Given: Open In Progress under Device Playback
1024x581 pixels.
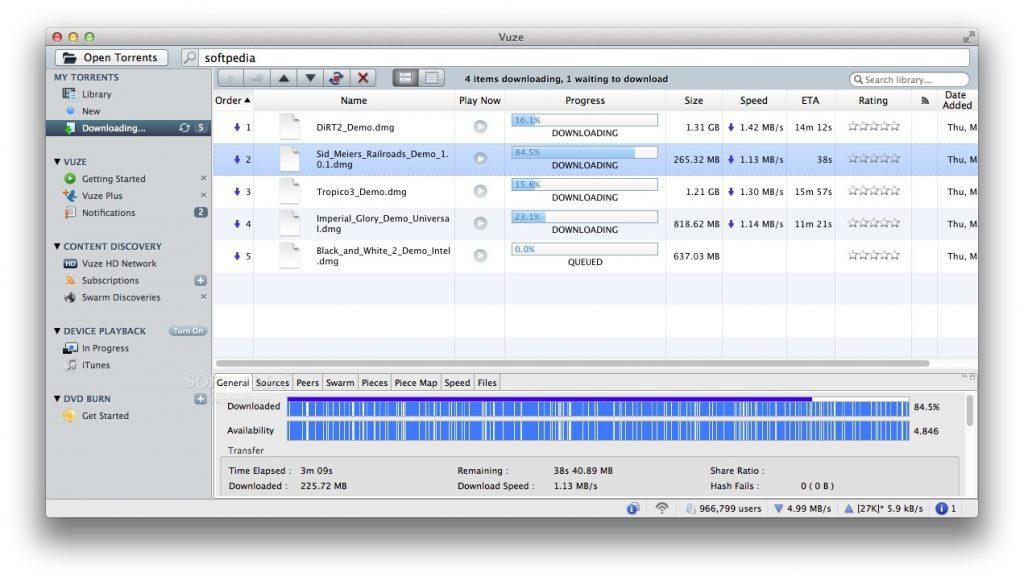Looking at the screenshot, I should tap(104, 348).
